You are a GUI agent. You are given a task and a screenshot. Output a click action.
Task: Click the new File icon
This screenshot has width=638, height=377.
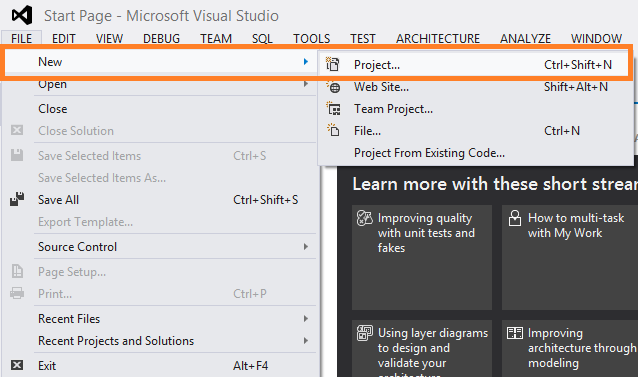coord(333,130)
